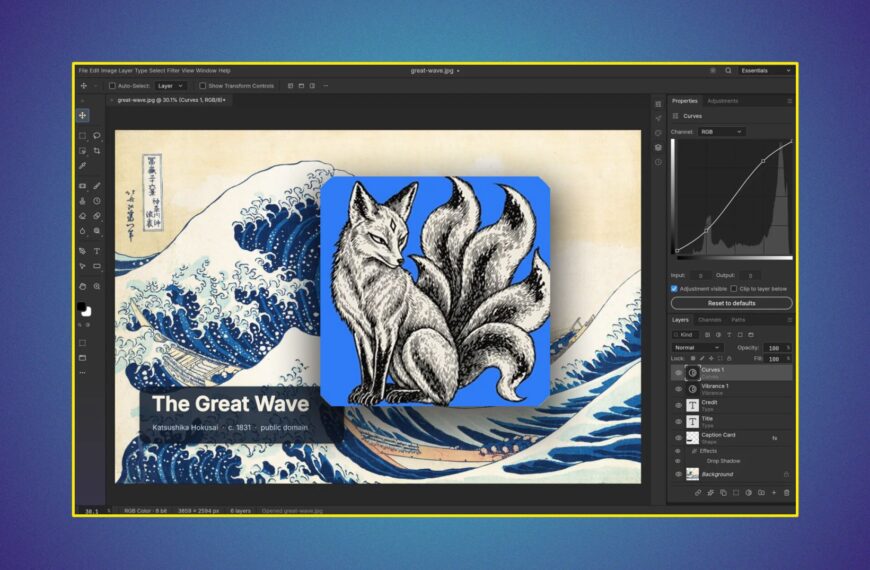The height and width of the screenshot is (570, 870).
Task: Open more options ellipsis in options bar
Action: [x=326, y=86]
